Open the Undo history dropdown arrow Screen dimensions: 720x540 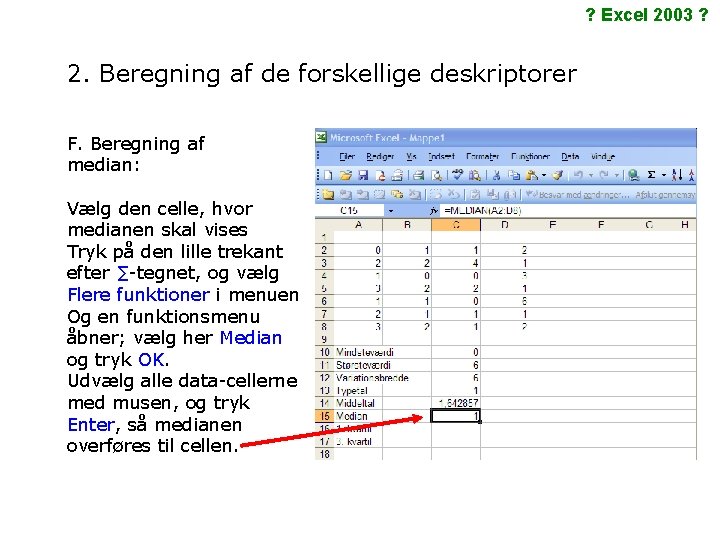click(591, 175)
